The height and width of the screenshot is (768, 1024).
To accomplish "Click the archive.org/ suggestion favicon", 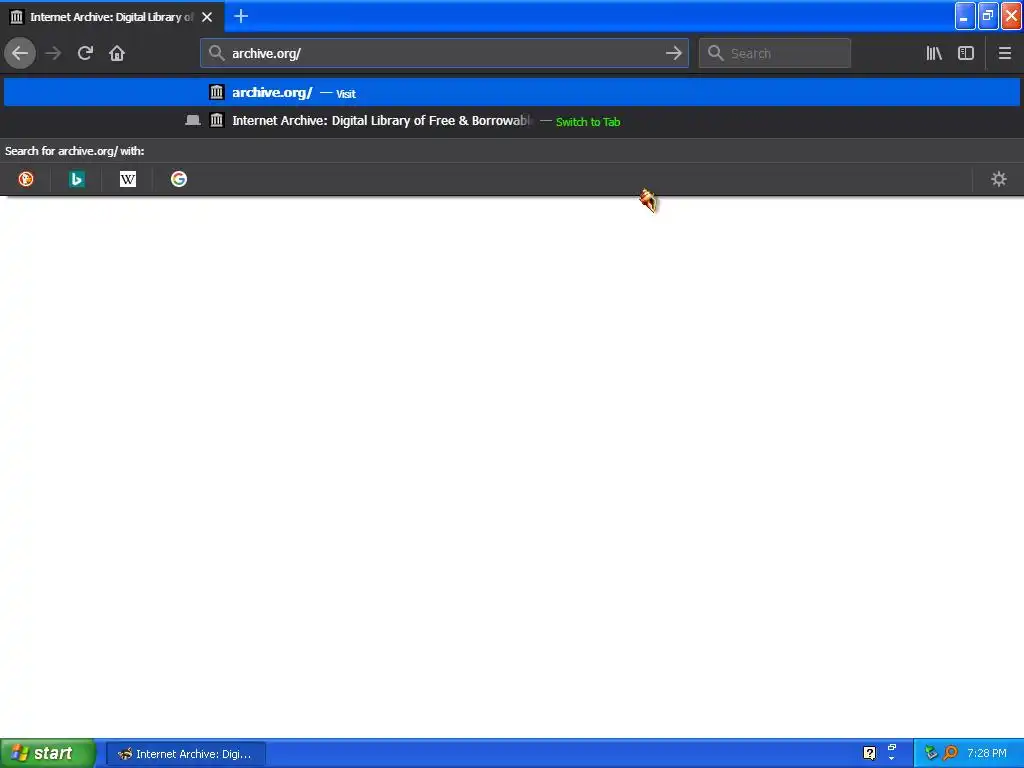I will click(217, 92).
